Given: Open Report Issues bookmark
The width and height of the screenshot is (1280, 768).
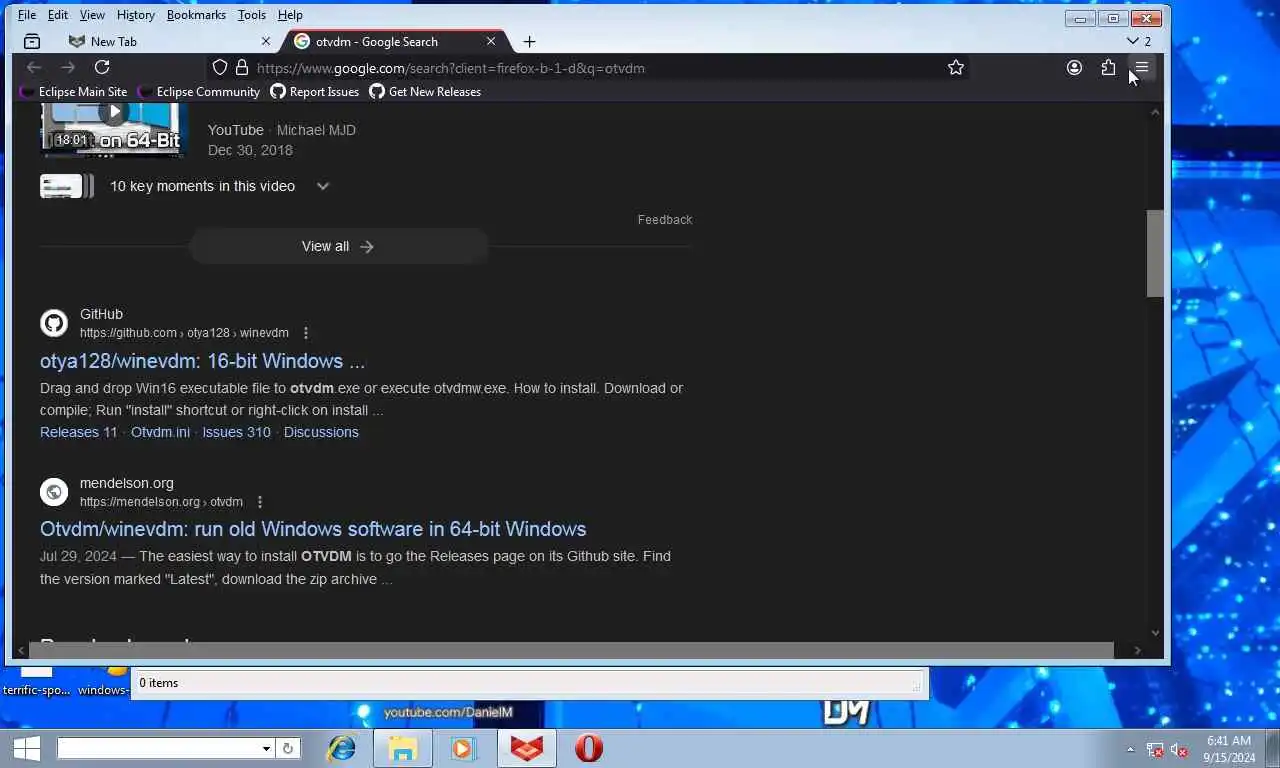Looking at the screenshot, I should click(315, 92).
